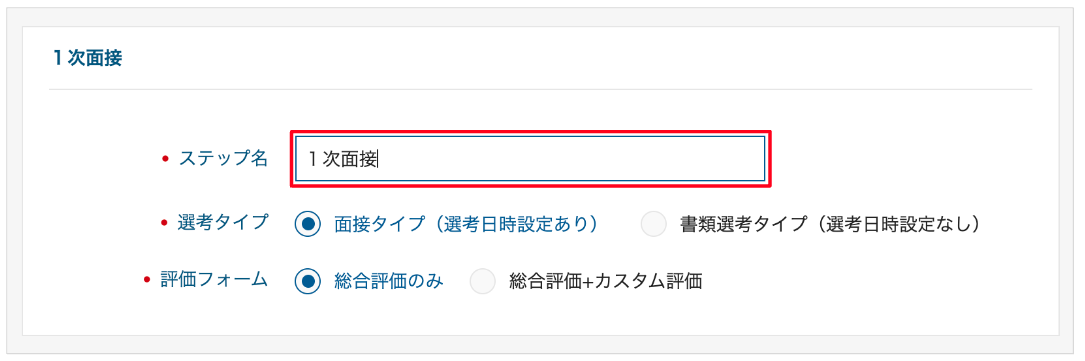The height and width of the screenshot is (361, 1085).
Task: Click the 評価フォーム field label
Action: pos(214,280)
